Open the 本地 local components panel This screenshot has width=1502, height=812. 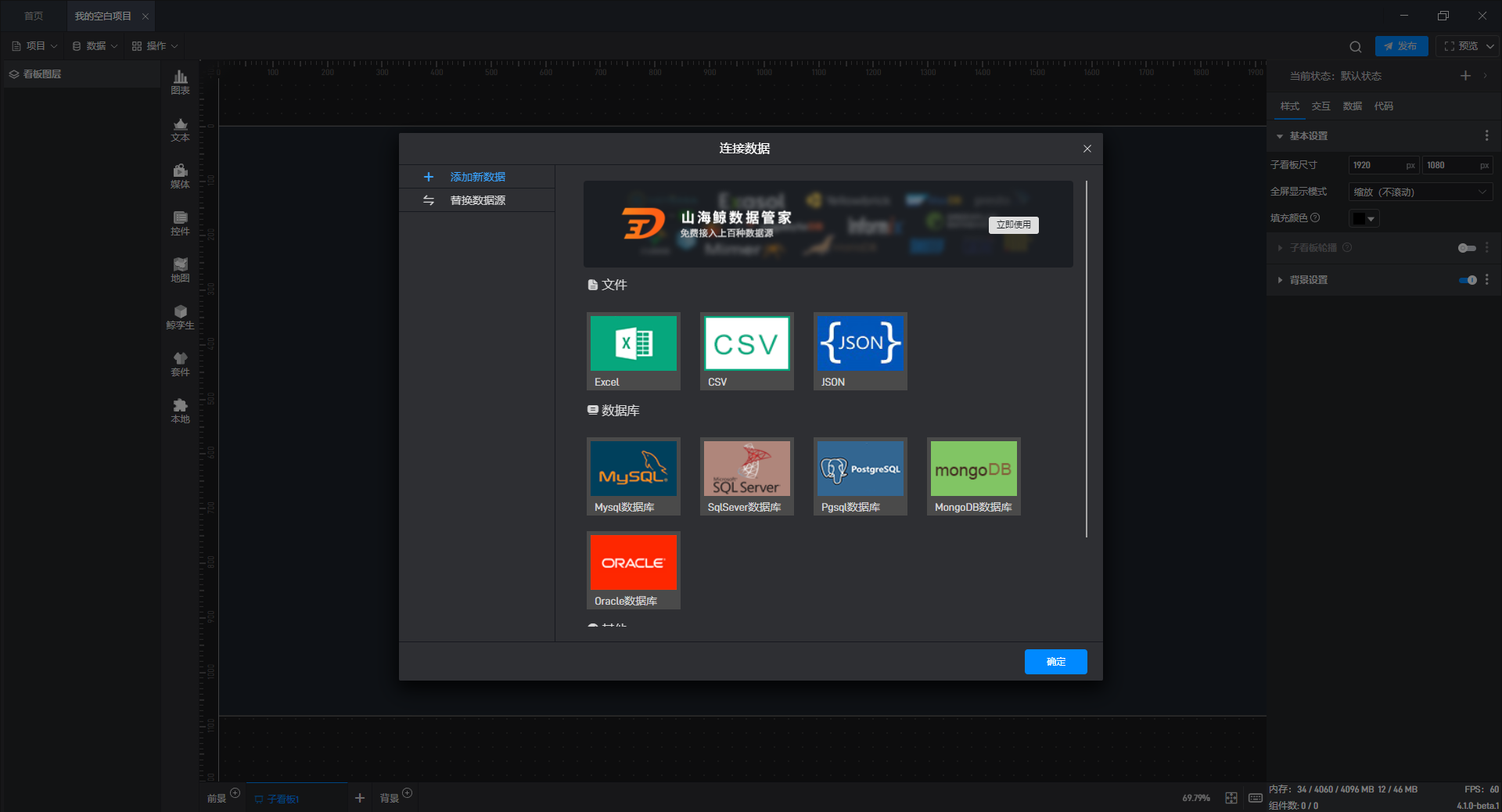coord(180,411)
